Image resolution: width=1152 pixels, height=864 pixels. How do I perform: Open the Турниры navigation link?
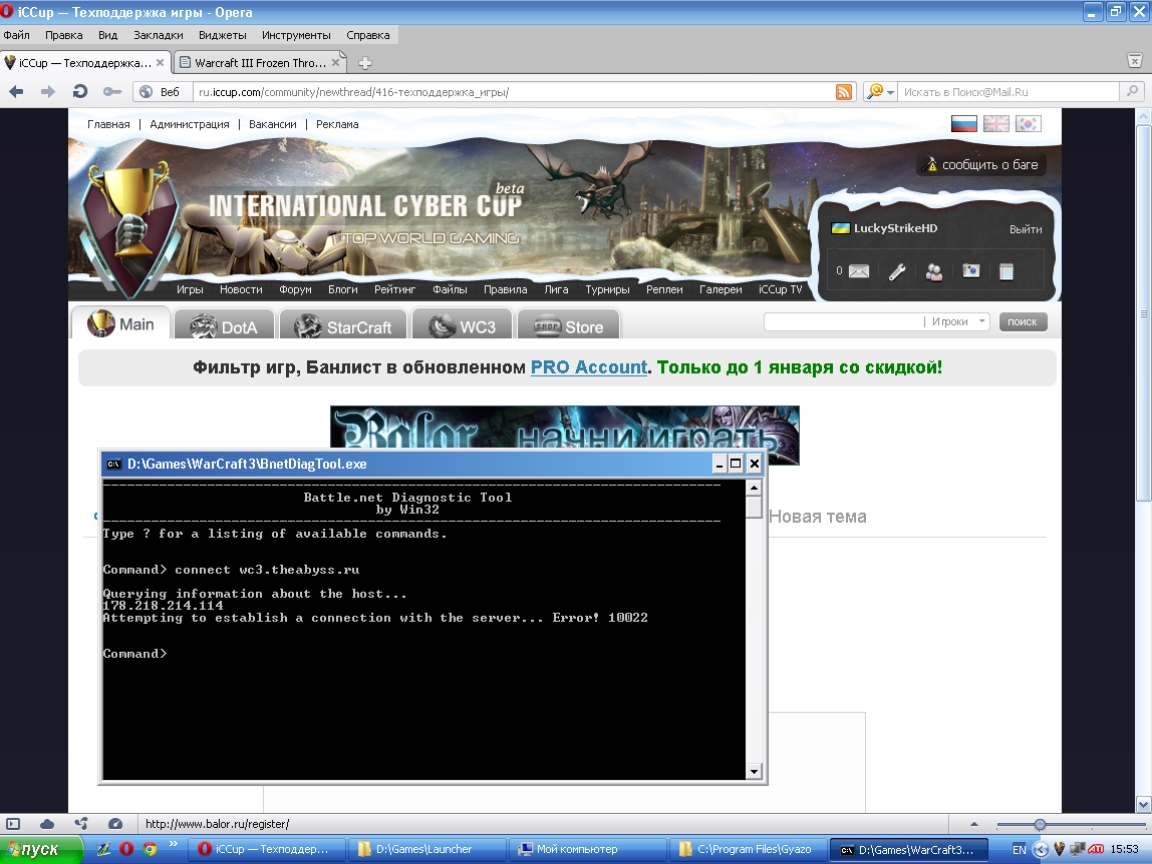[607, 289]
